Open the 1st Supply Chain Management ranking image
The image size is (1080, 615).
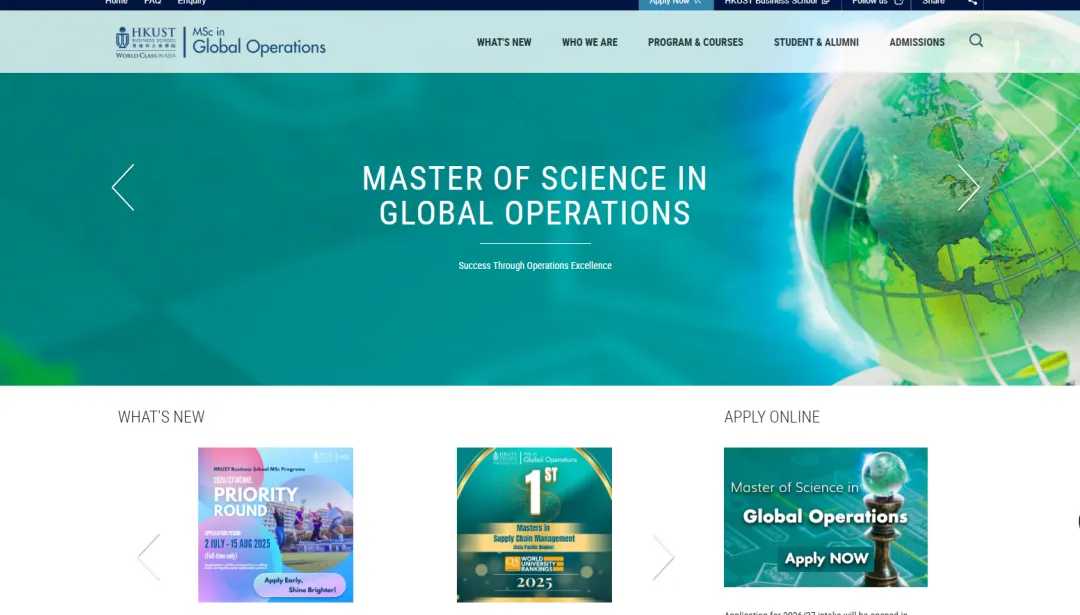pos(534,525)
